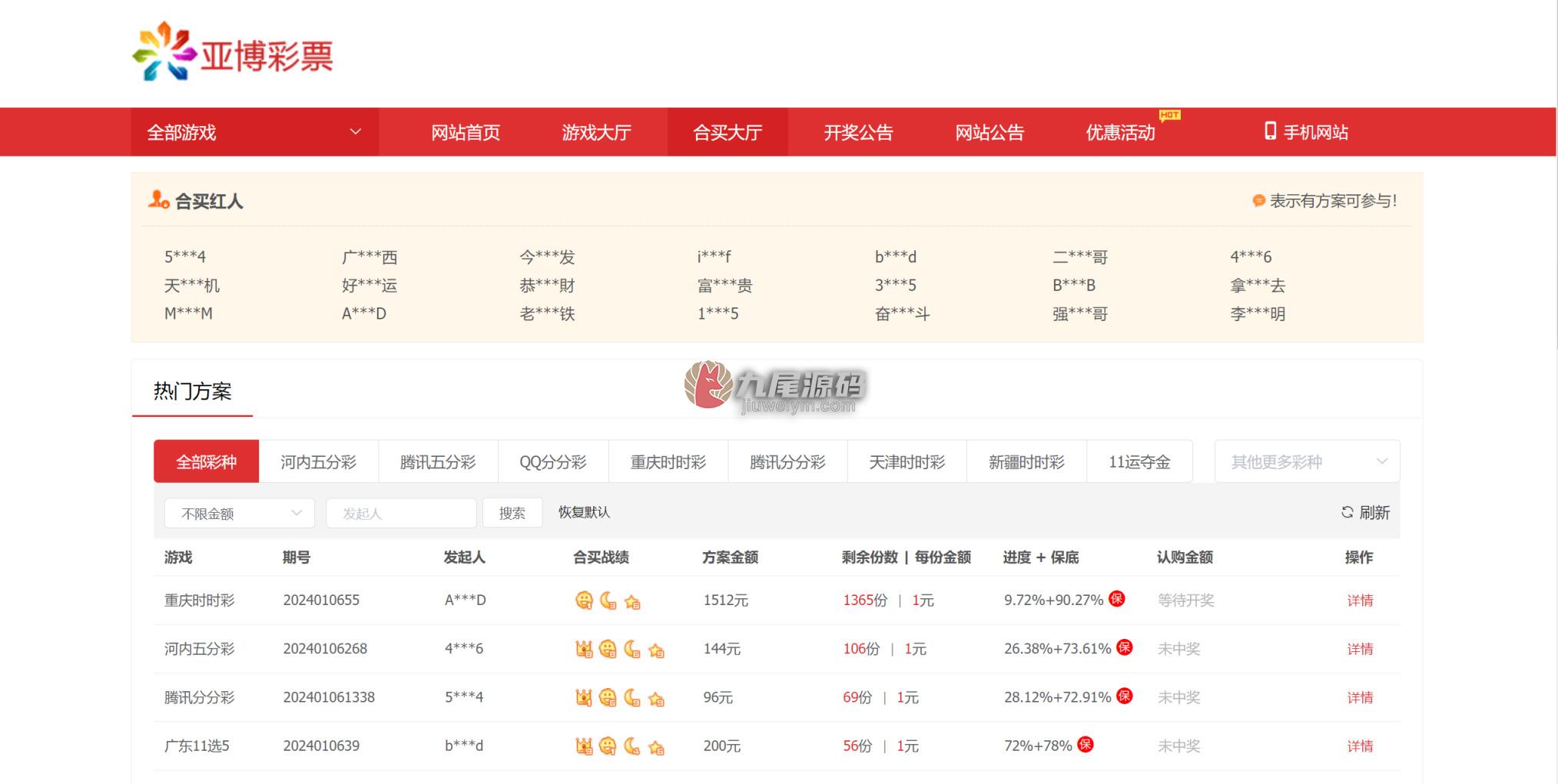Click the orange speech bubble icon beside 表示有方案可参与
This screenshot has width=1558, height=784.
coord(1258,201)
